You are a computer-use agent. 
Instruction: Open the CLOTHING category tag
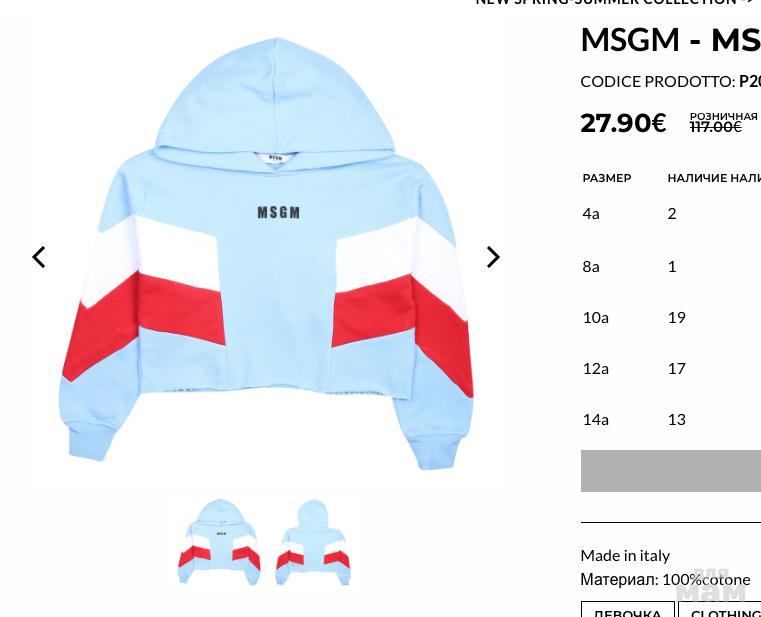[720, 610]
